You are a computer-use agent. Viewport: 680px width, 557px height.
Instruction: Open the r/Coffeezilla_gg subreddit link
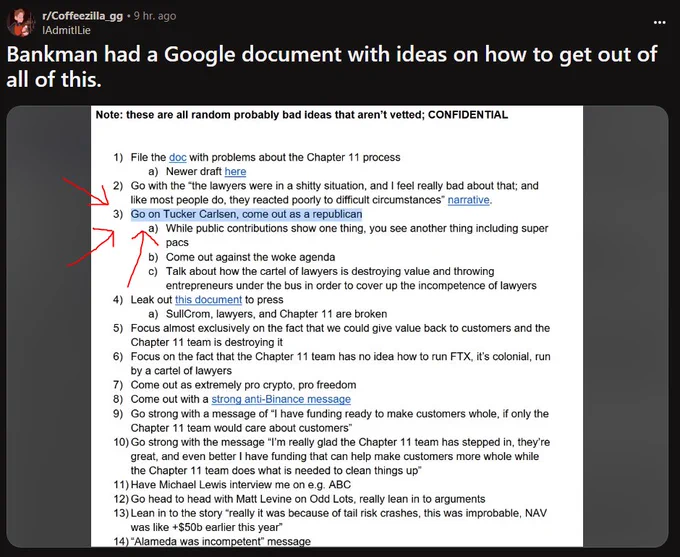tap(84, 16)
